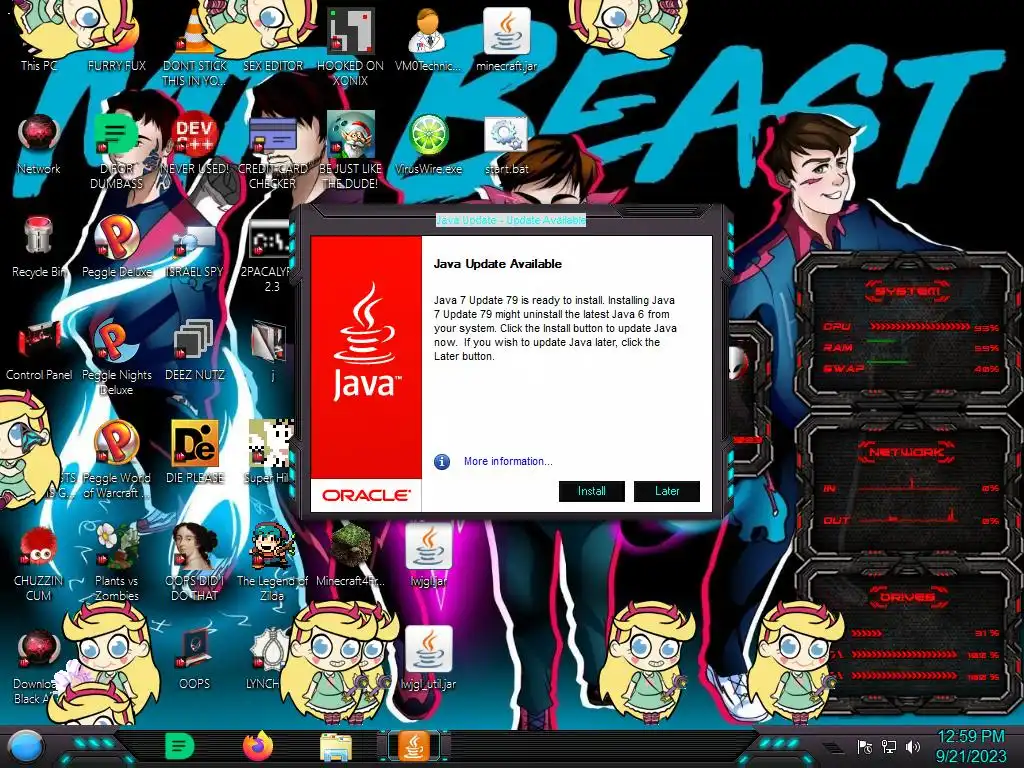Screen dimensions: 1024x768
Task: Select the DEEZ NUTZ desktop icon
Action: click(195, 351)
